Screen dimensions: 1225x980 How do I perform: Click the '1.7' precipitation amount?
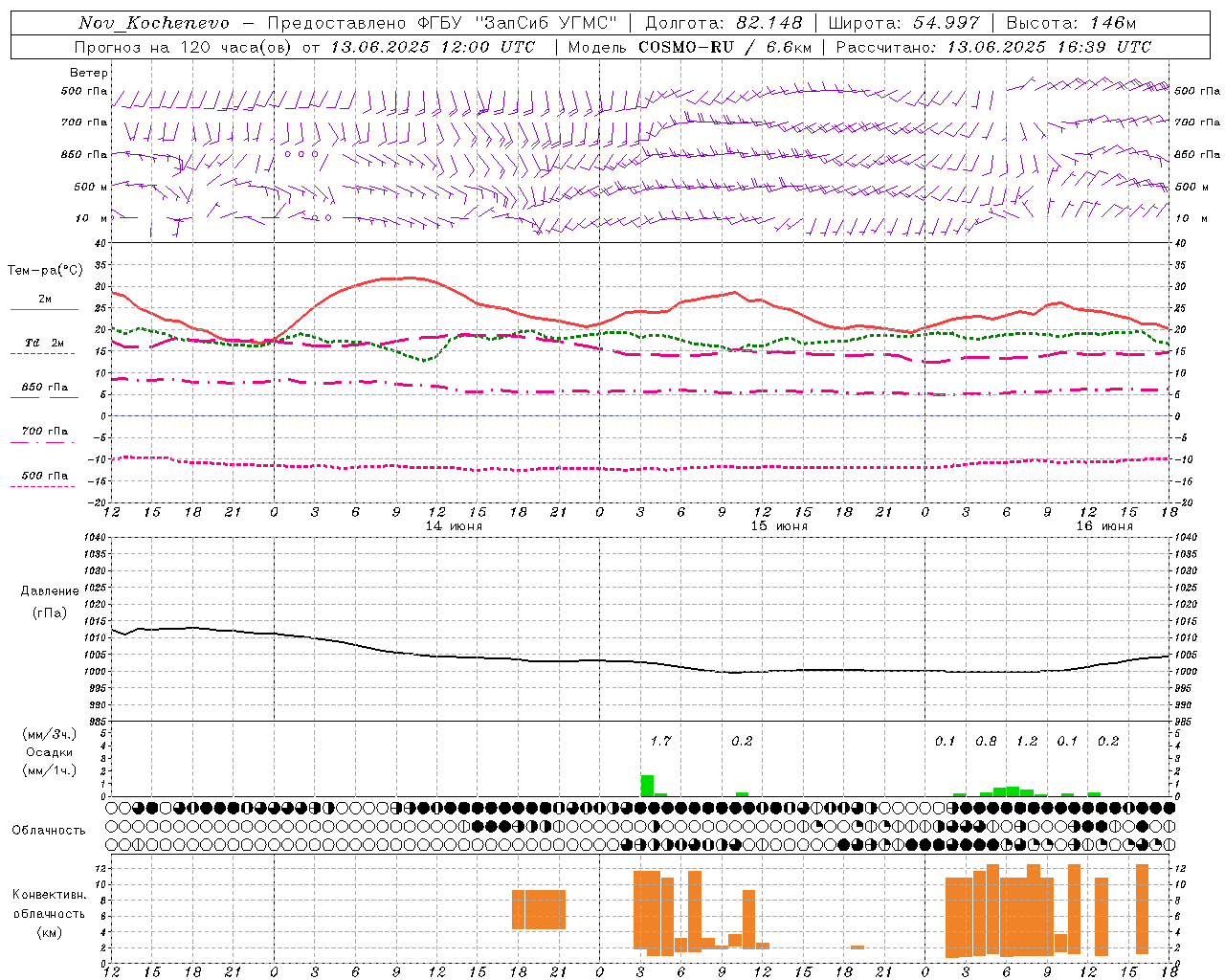660,741
